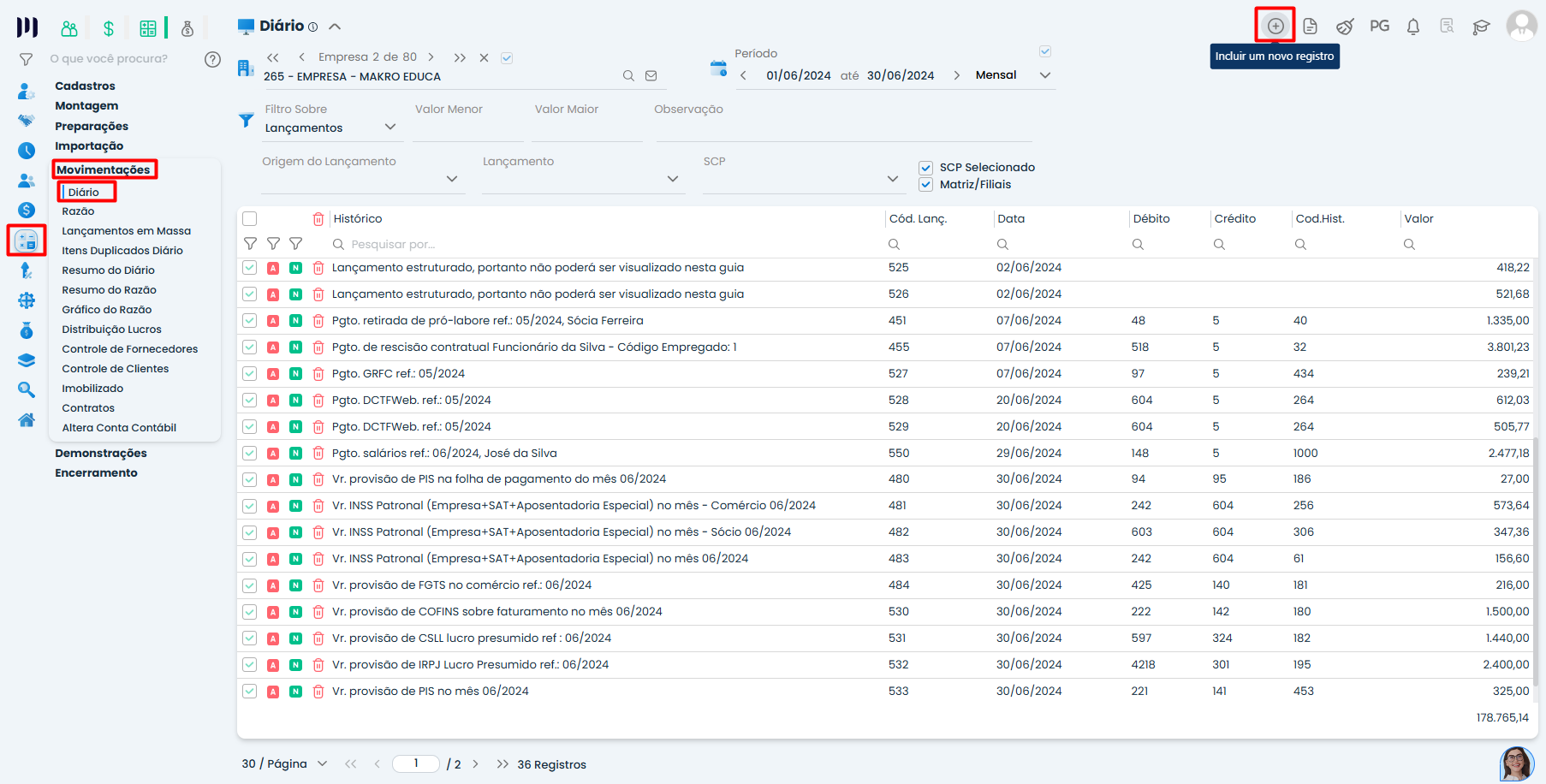Open the Demonstrações section

(x=101, y=454)
